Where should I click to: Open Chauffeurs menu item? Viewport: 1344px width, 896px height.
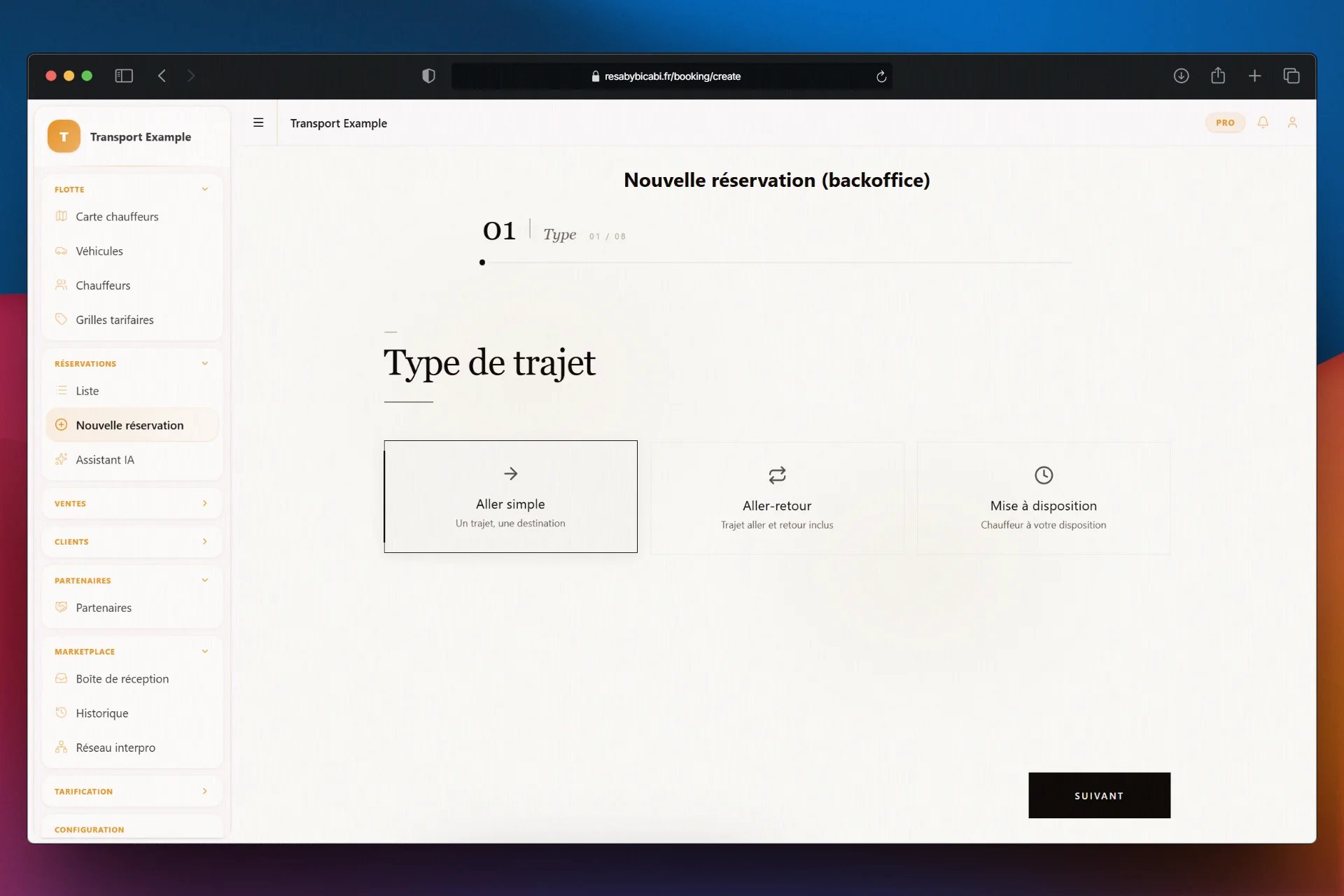132,285
